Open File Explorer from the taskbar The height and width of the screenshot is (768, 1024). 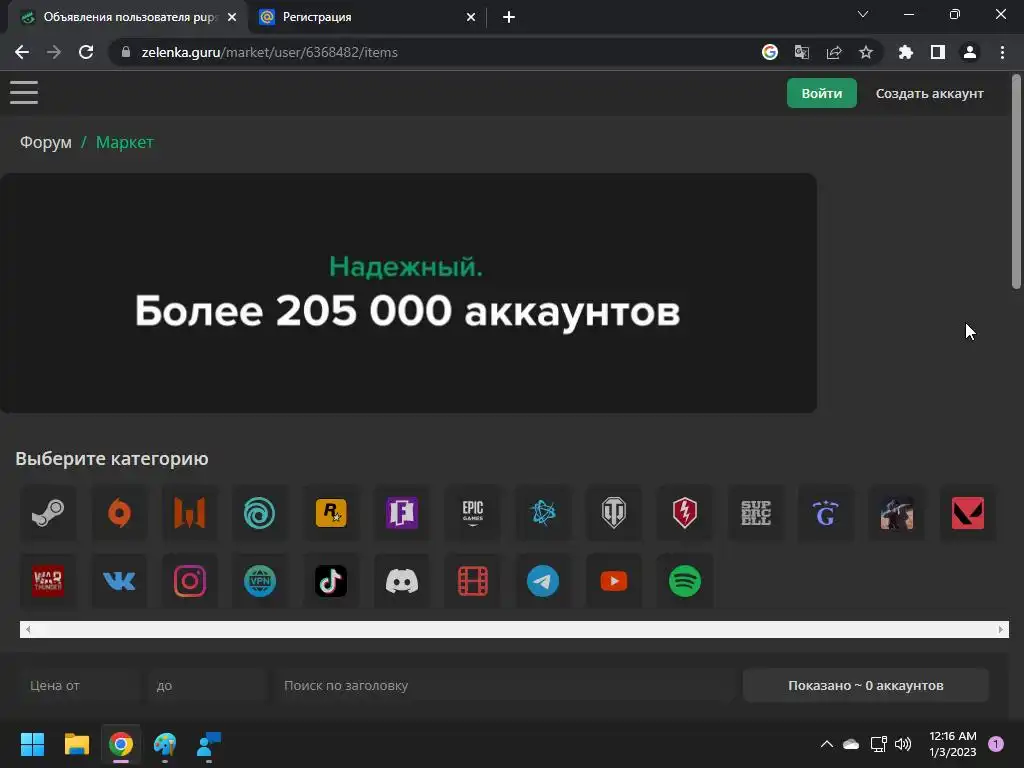(x=76, y=744)
